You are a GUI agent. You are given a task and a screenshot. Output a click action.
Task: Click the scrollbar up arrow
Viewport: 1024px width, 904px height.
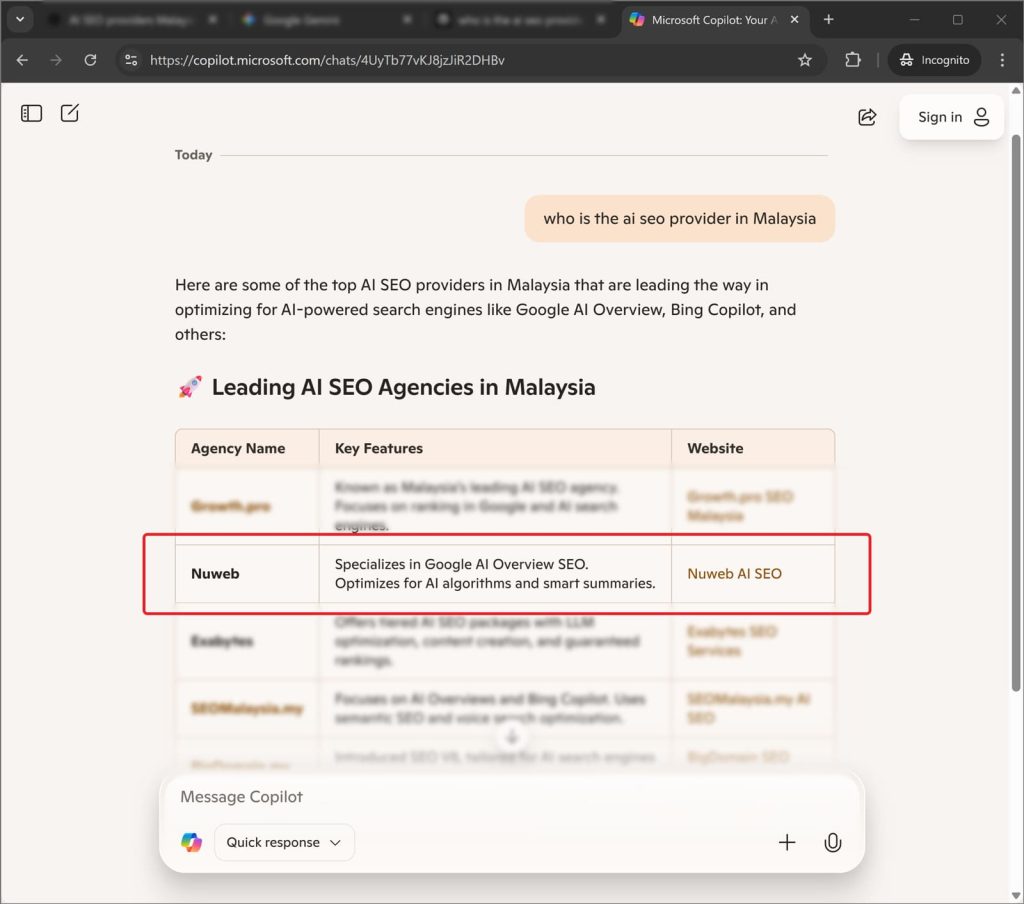1016,91
